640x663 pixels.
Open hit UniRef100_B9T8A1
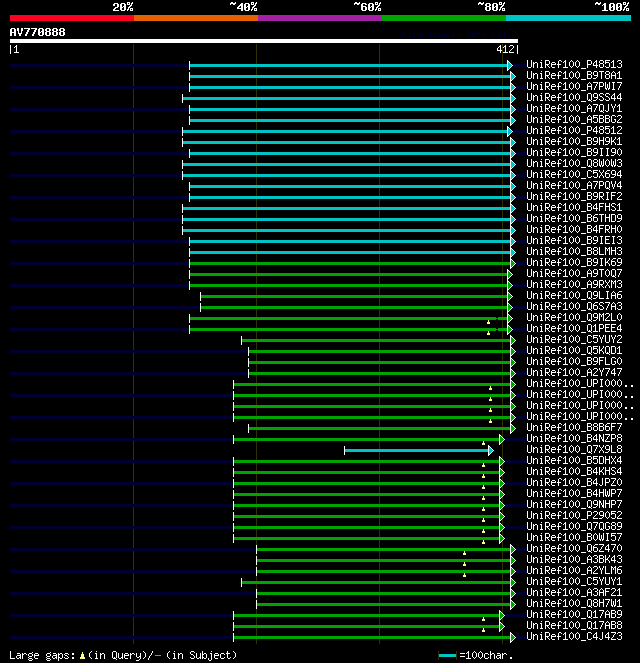(x=574, y=75)
